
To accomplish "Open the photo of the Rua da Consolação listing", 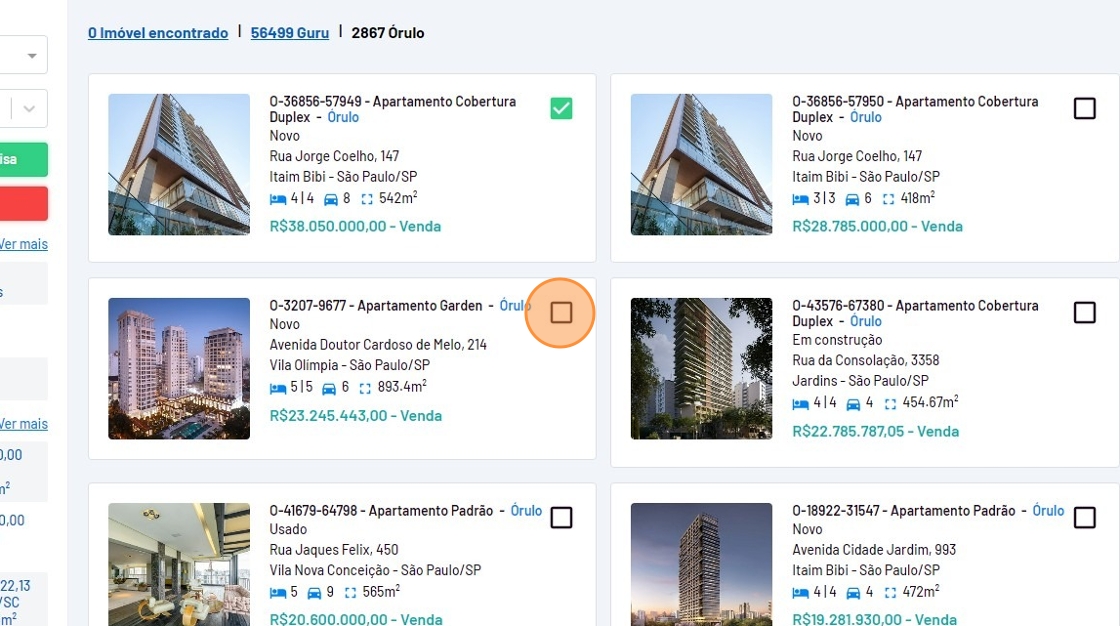I will 701,369.
